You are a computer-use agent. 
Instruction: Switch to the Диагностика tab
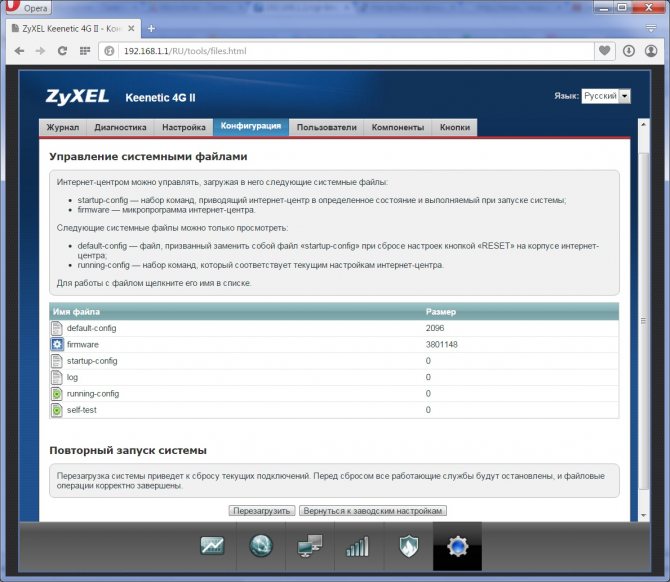pyautogui.click(x=120, y=127)
